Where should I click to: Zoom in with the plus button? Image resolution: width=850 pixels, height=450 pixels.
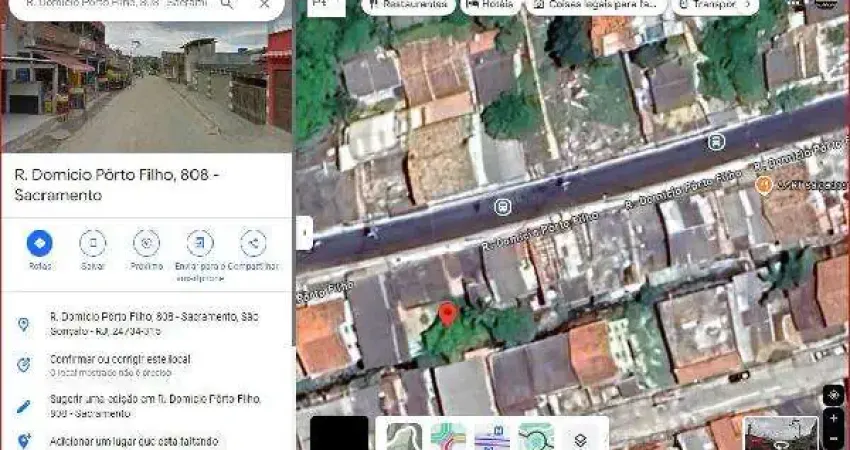tap(833, 418)
